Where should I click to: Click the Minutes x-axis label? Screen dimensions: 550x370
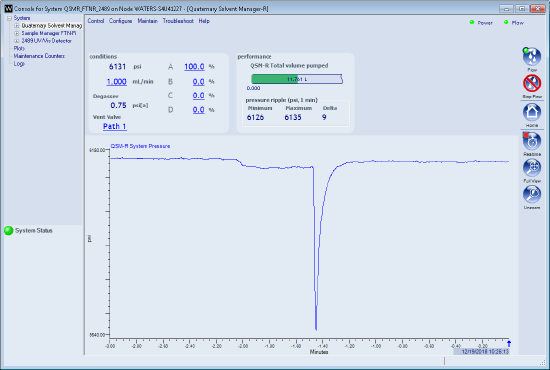coord(319,351)
